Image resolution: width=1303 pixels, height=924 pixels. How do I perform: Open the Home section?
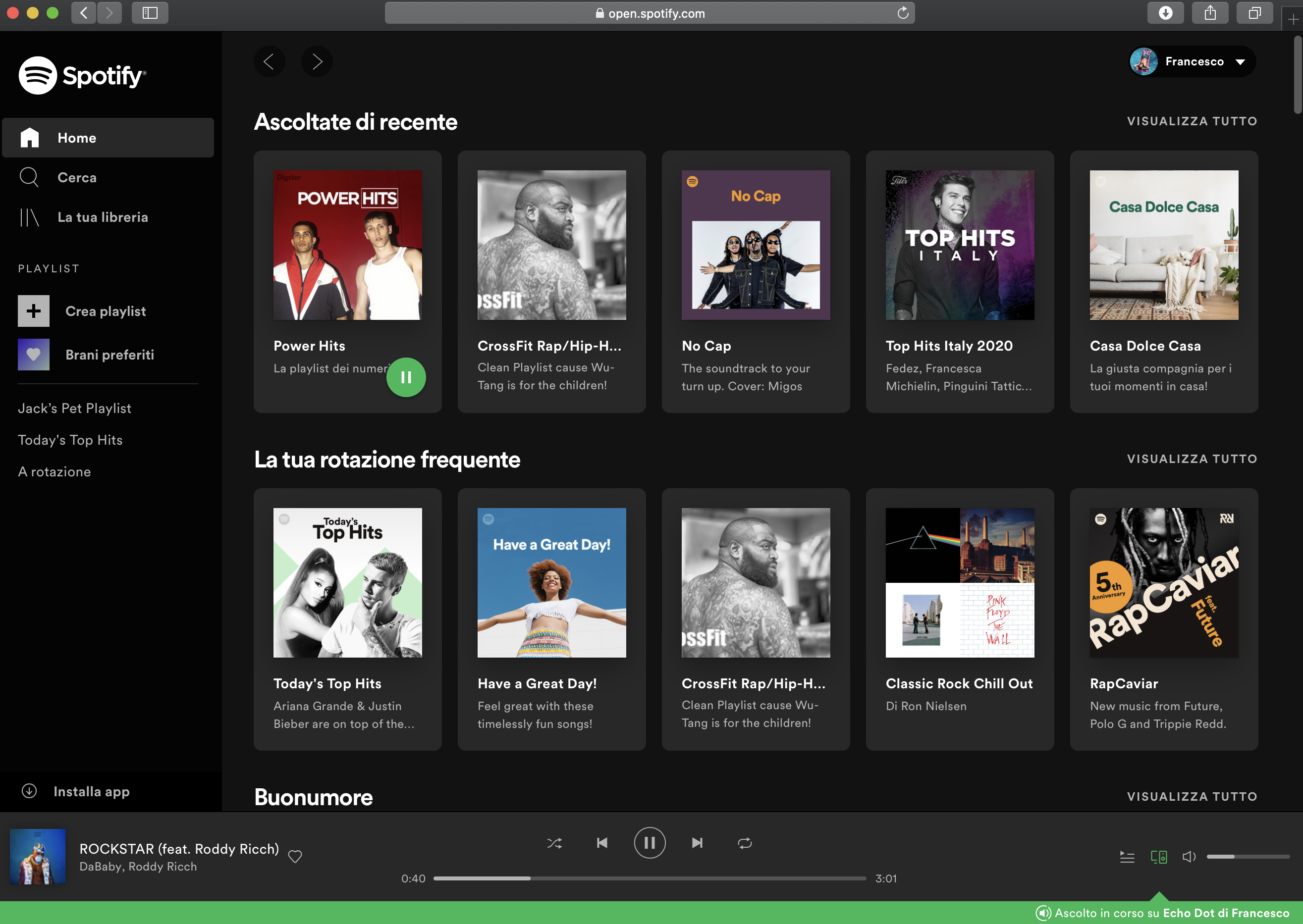[x=108, y=138]
